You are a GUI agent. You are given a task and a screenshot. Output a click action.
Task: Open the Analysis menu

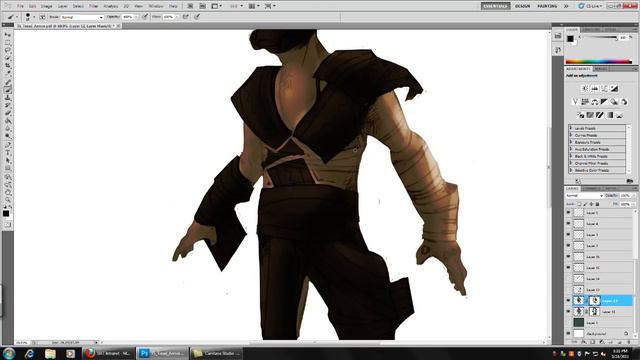tap(111, 6)
